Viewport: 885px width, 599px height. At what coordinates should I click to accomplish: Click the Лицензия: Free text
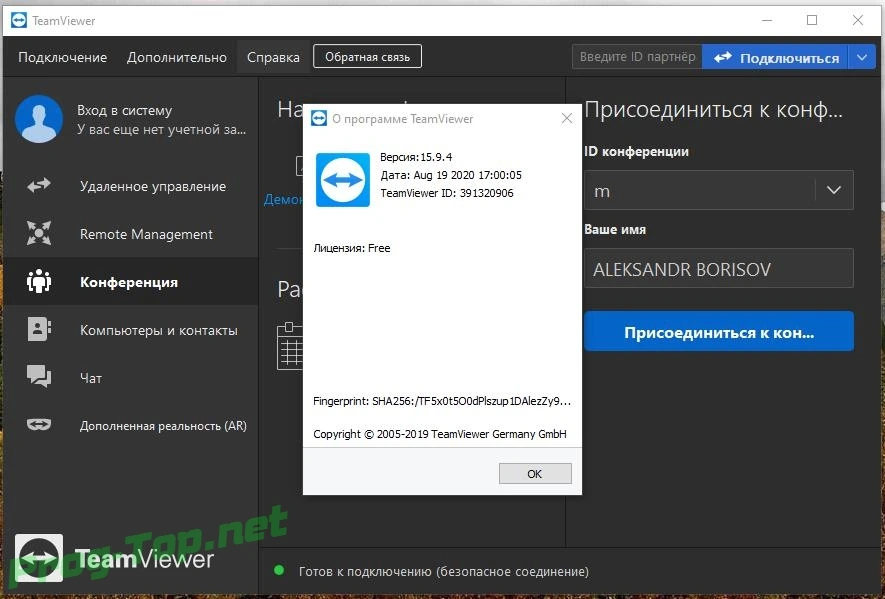[x=352, y=248]
